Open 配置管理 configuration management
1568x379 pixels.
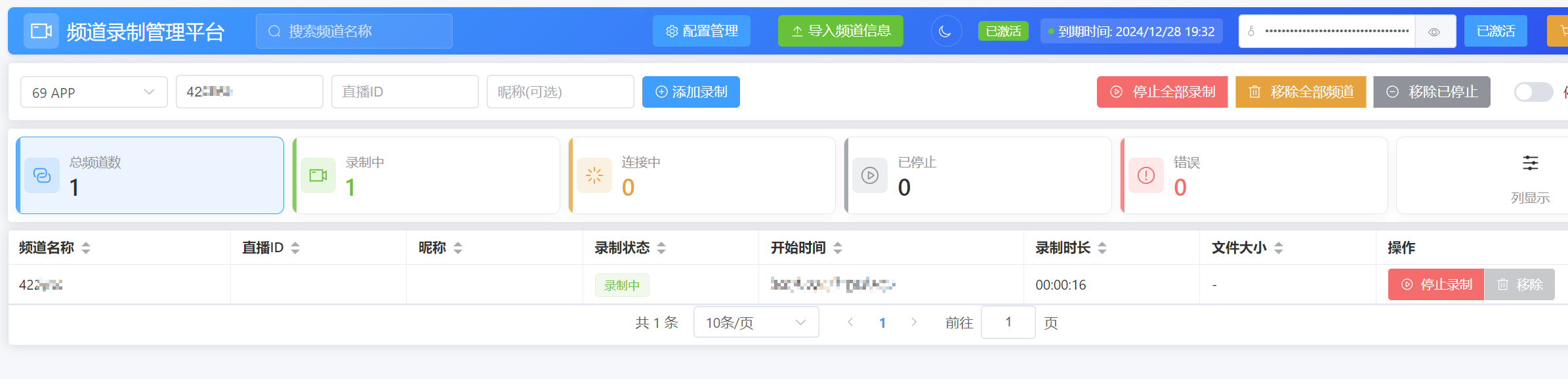click(x=701, y=31)
